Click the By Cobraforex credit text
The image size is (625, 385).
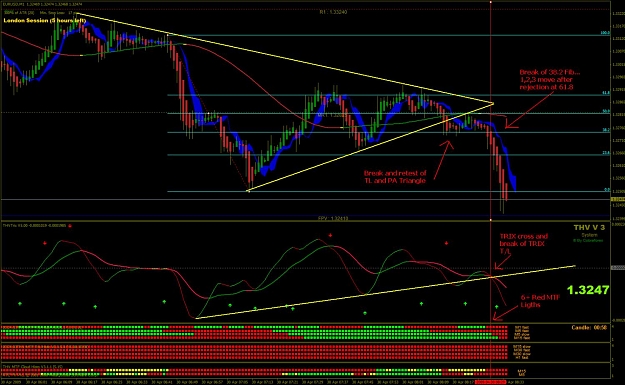pos(588,240)
